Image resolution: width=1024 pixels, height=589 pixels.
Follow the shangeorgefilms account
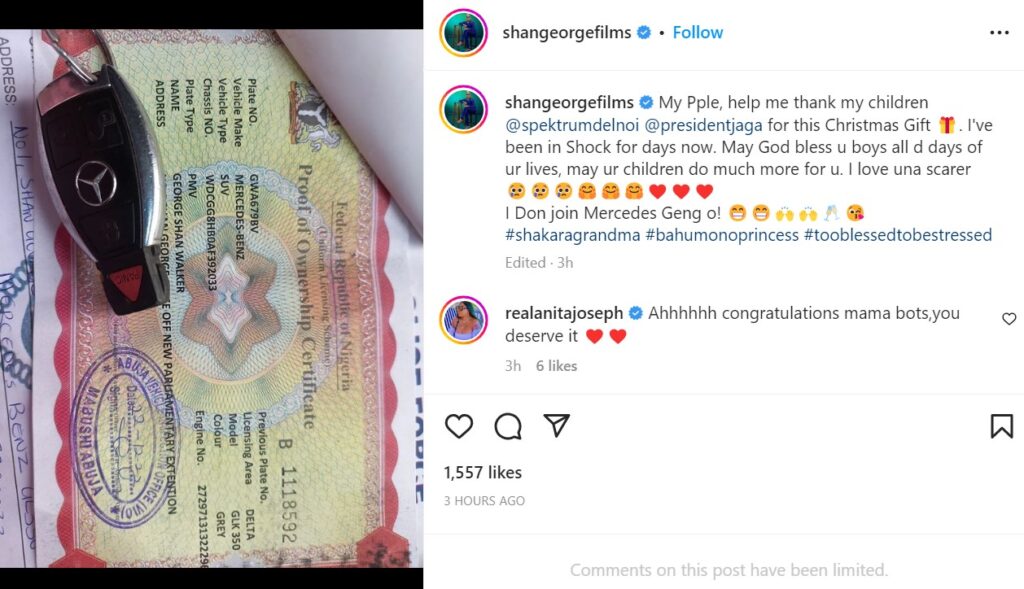[697, 33]
